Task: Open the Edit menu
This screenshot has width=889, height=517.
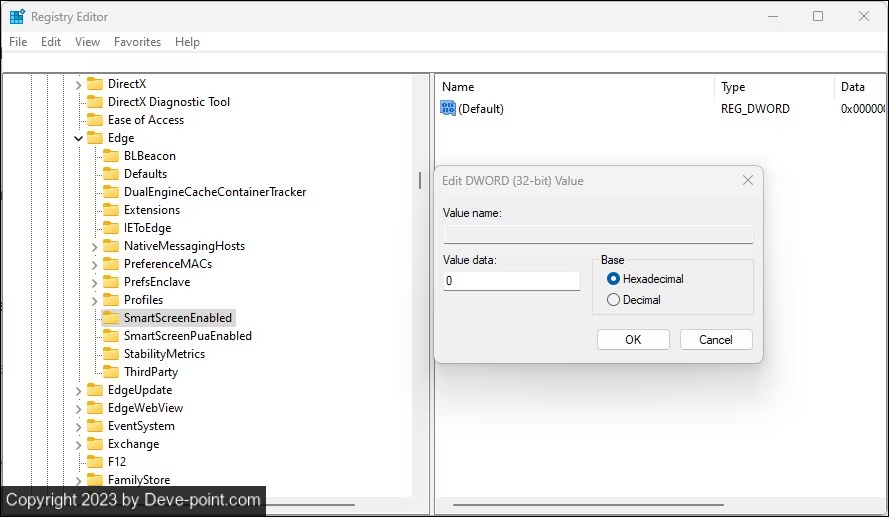Action: [51, 42]
